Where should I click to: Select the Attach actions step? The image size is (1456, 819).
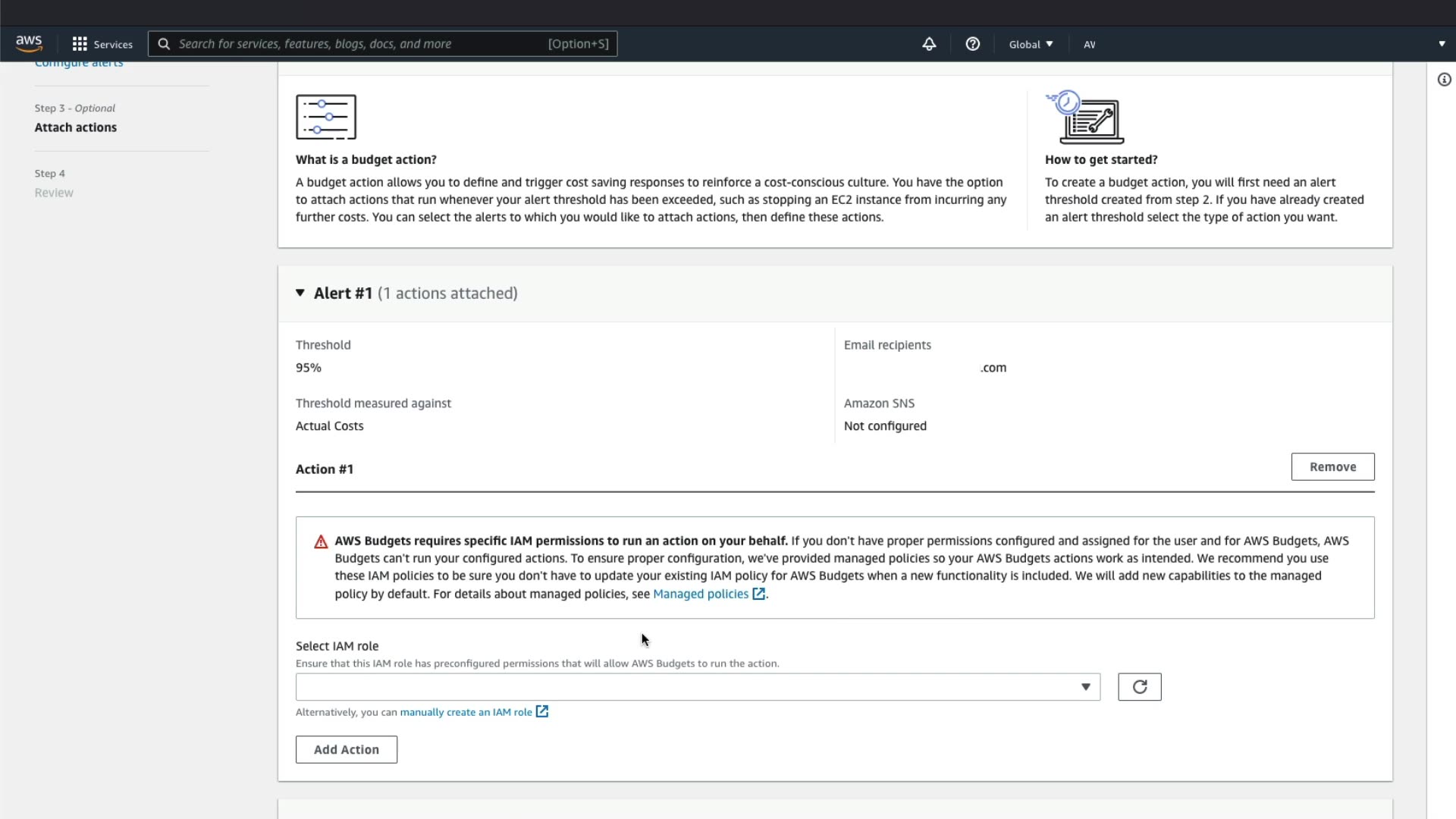point(76,127)
